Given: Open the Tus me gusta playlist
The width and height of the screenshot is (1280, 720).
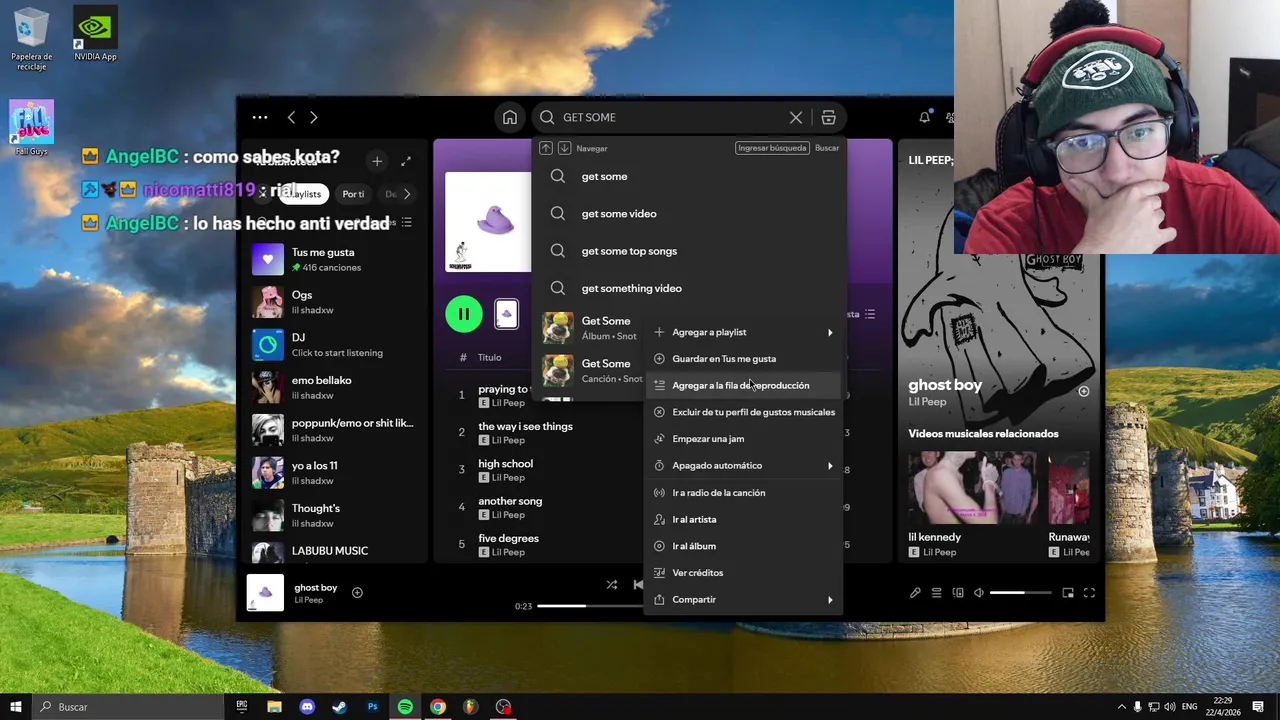Looking at the screenshot, I should 333,259.
